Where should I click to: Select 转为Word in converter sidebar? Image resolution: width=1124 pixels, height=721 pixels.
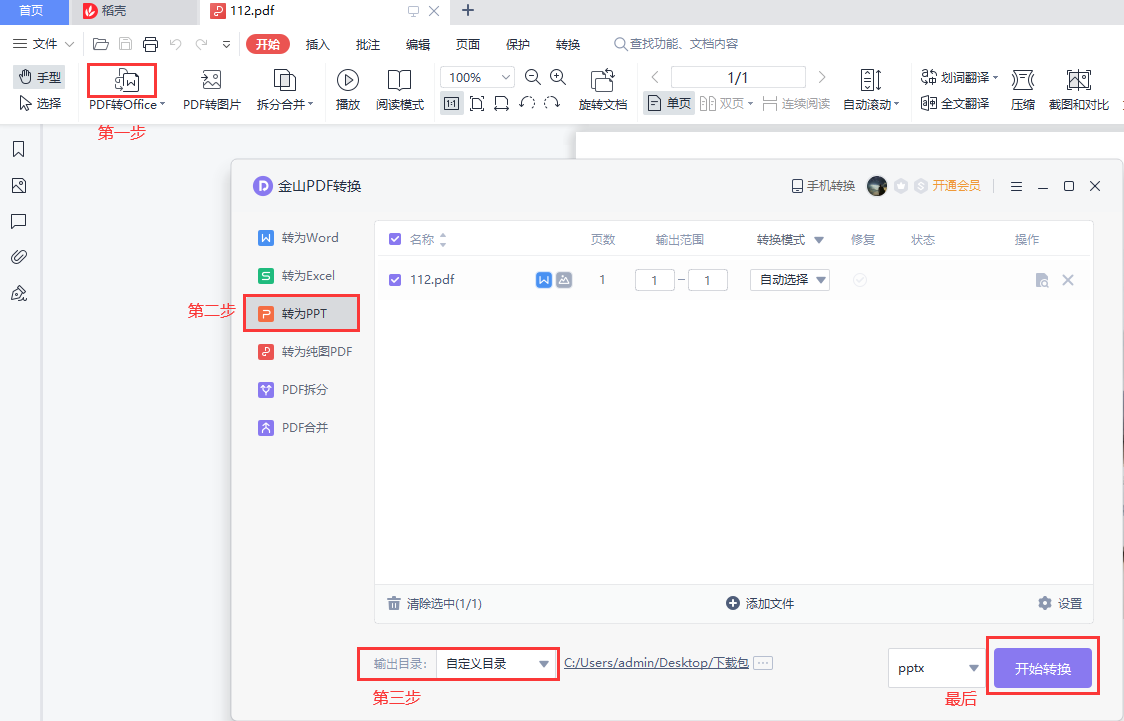tap(299, 237)
